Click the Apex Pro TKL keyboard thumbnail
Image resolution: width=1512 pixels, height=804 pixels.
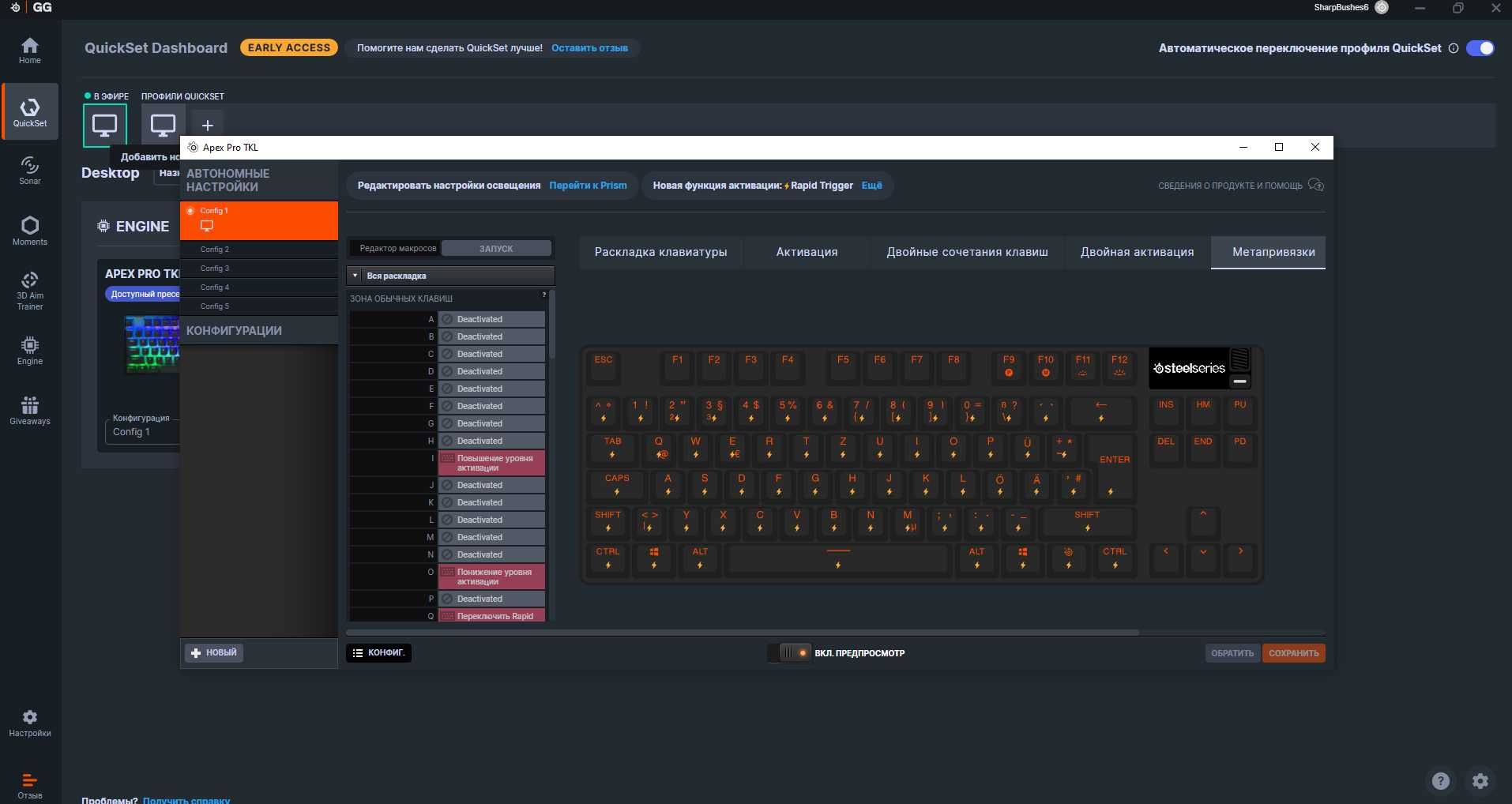click(x=152, y=344)
